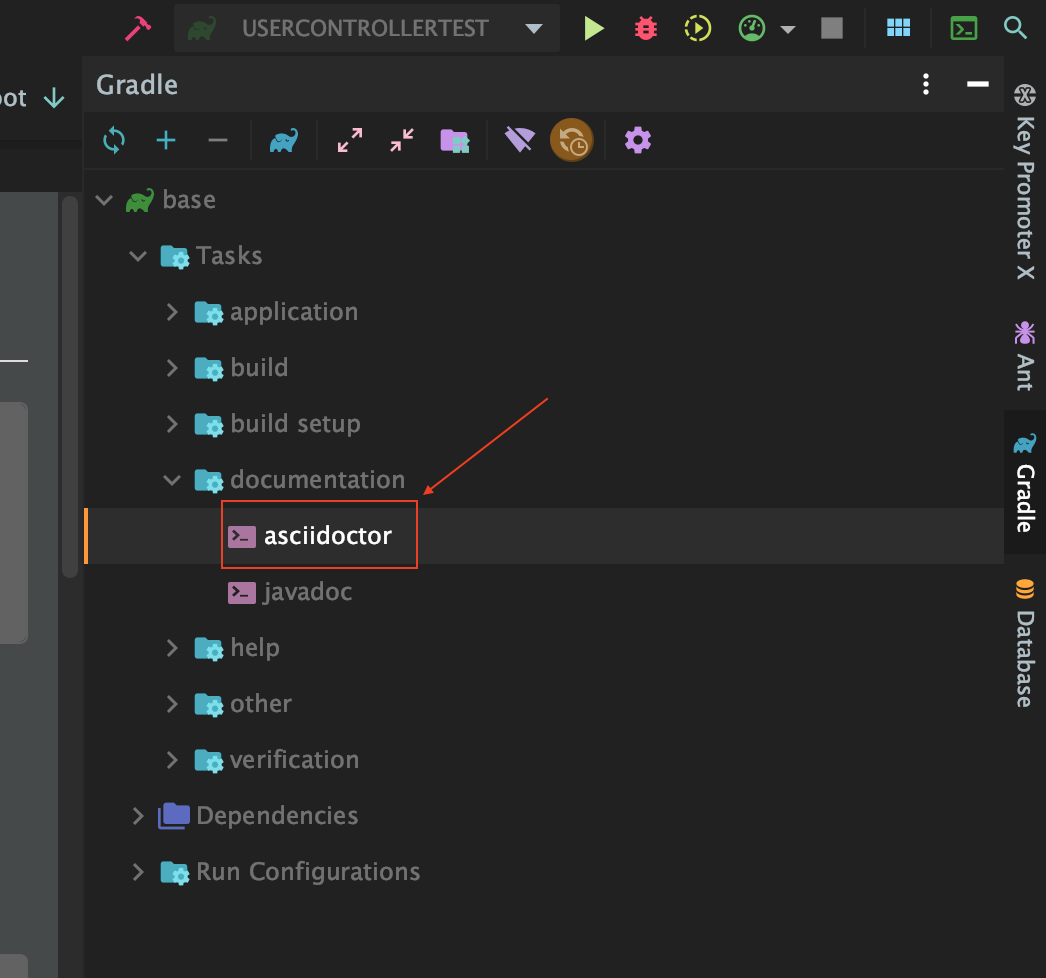Collapse the Tasks folder chevron
Viewport: 1046px width, 978px height.
coord(138,256)
